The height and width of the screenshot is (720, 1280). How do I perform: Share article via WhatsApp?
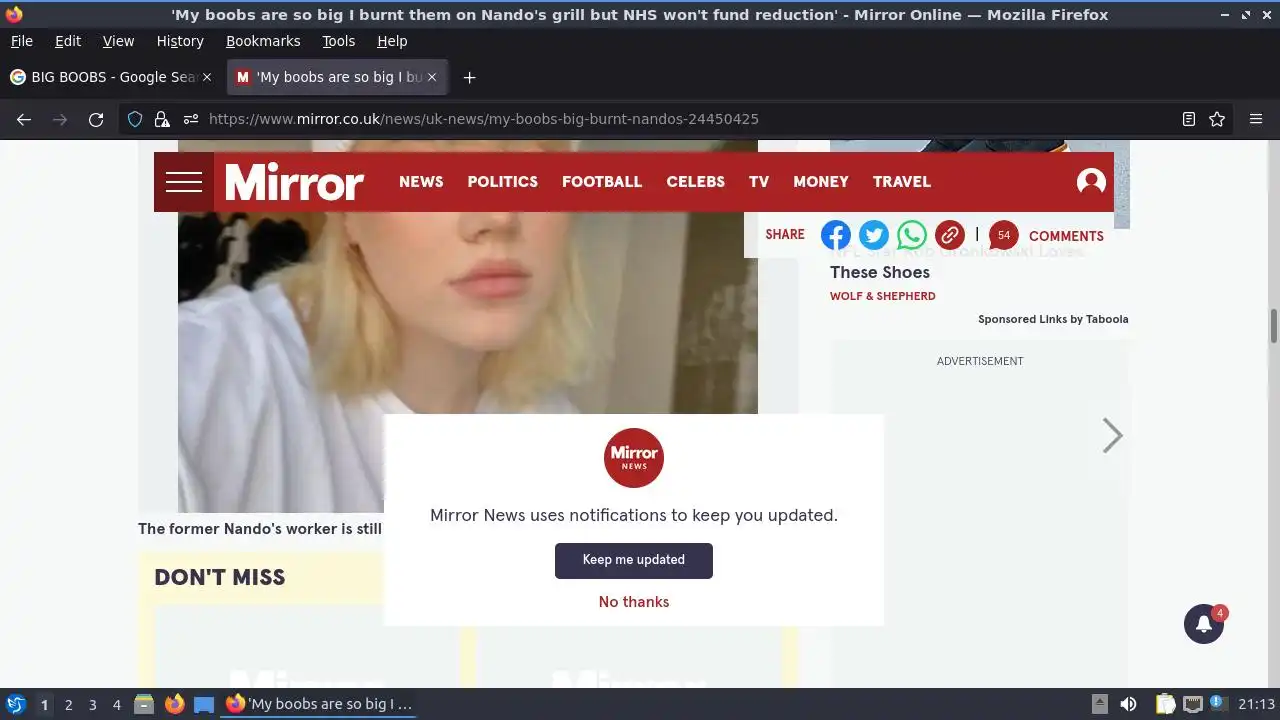tap(912, 235)
